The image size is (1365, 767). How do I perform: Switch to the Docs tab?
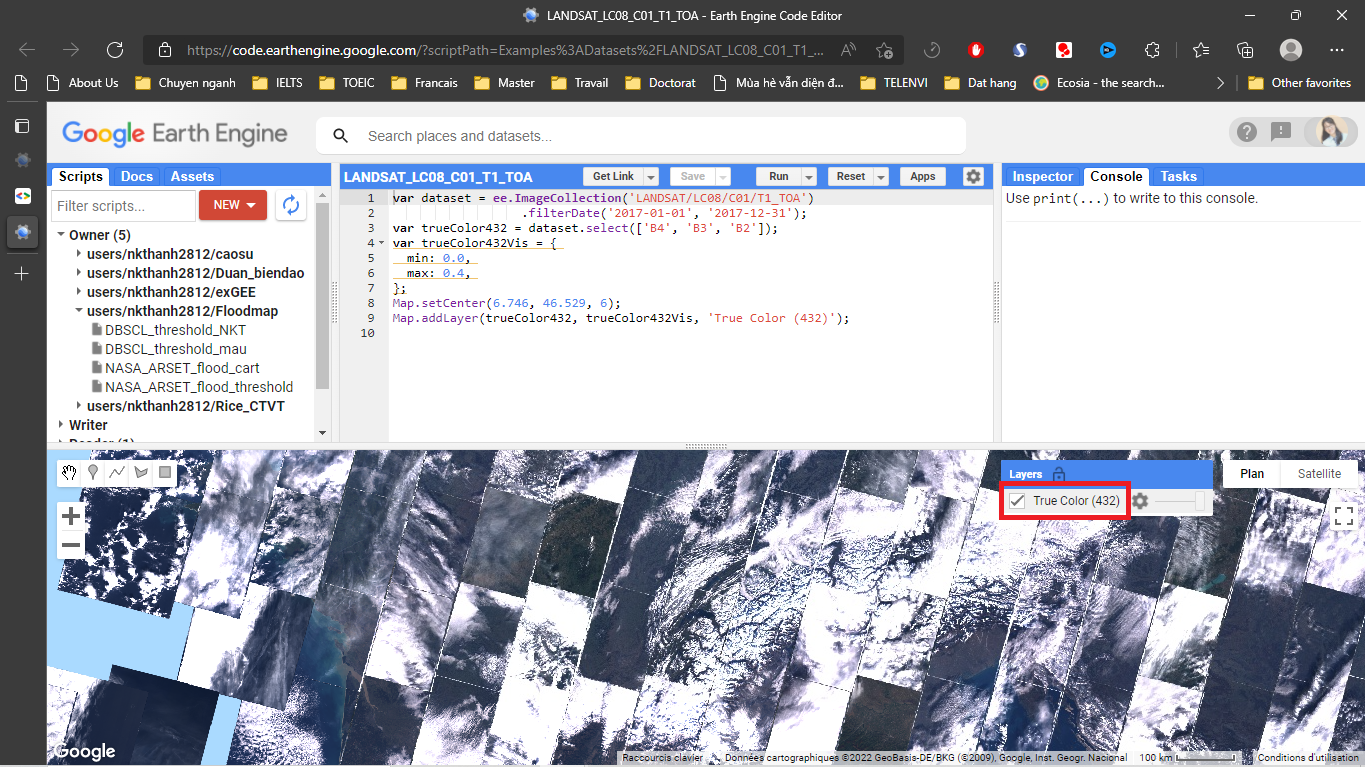coord(137,176)
